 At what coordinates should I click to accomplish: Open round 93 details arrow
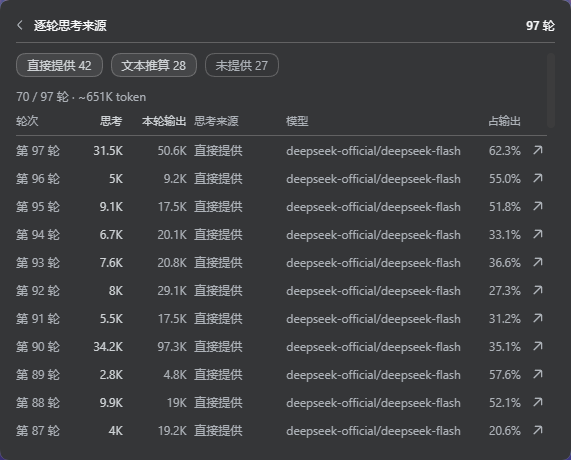pos(538,262)
